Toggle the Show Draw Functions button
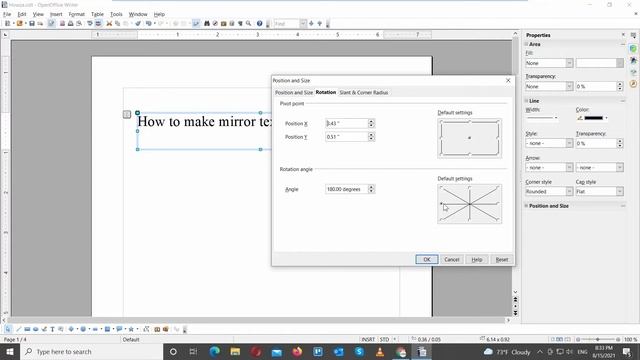Viewport: 640px width, 360px height. 196,24
